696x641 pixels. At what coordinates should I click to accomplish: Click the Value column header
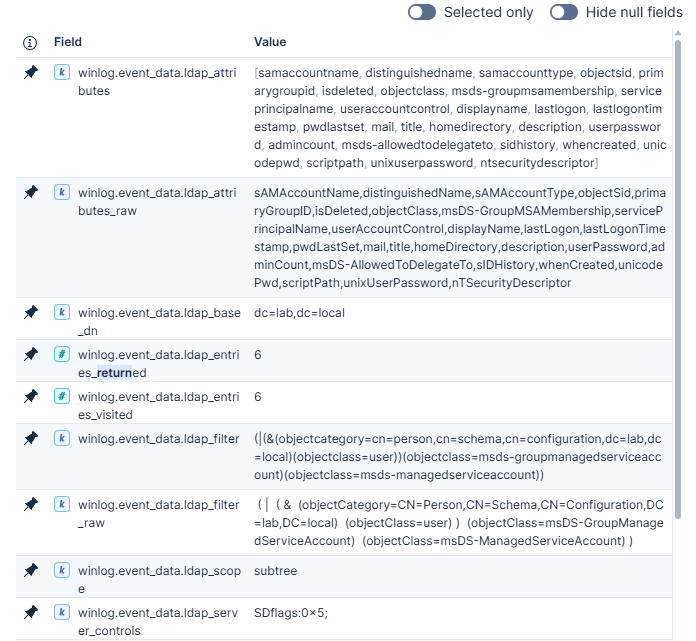[270, 42]
